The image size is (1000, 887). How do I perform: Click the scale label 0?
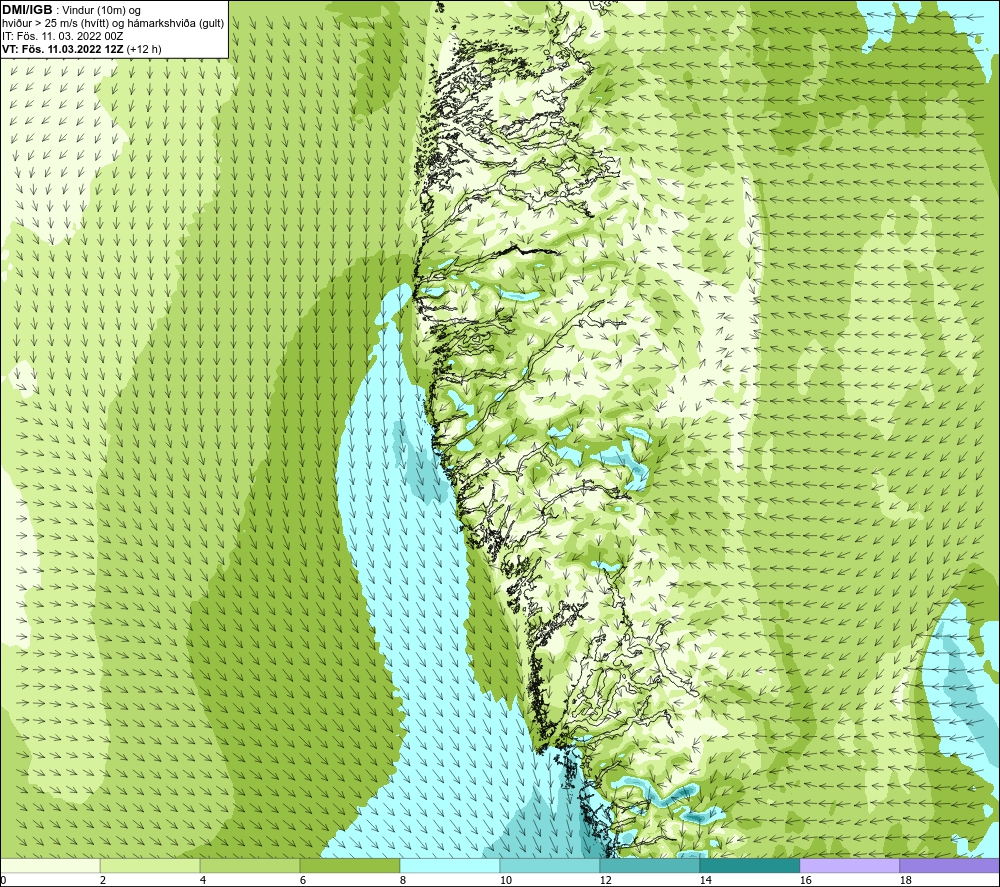click(3, 881)
